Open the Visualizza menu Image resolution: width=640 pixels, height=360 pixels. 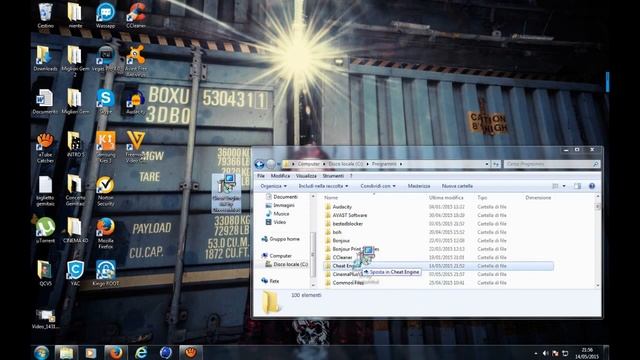point(306,176)
